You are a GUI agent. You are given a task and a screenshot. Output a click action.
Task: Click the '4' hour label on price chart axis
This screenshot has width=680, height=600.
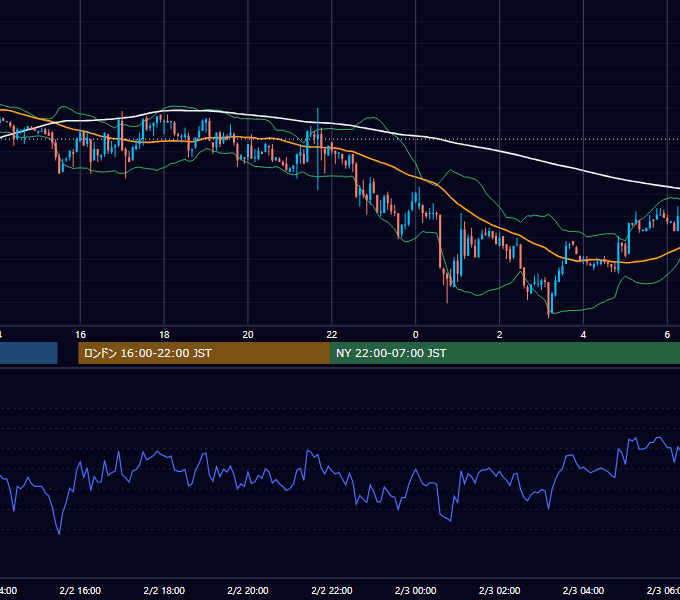[x=583, y=335]
